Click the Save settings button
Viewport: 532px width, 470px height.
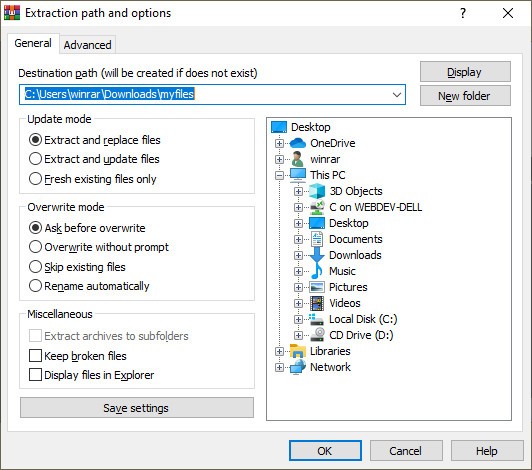coord(137,408)
